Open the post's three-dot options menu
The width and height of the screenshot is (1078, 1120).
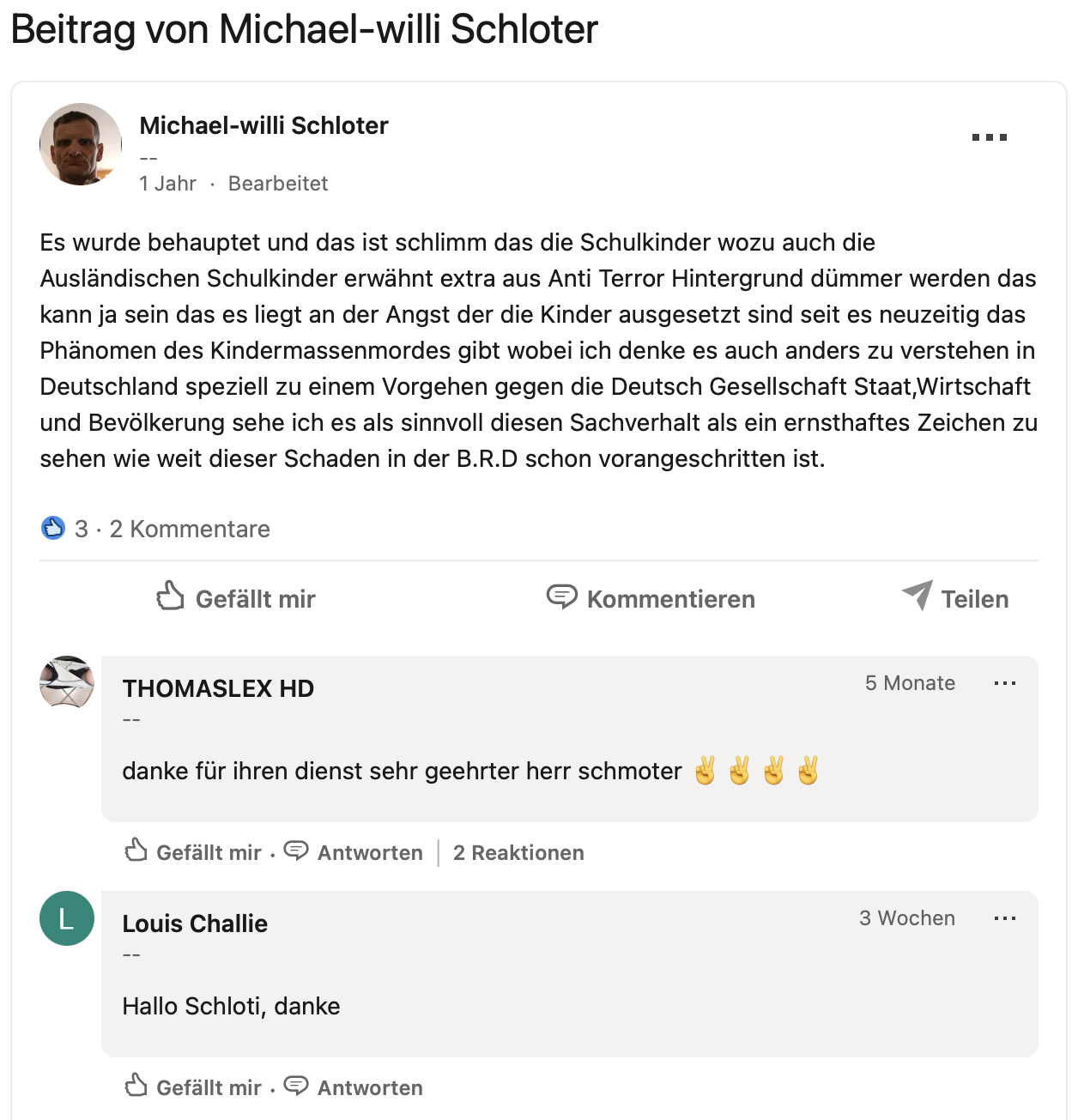click(x=989, y=137)
